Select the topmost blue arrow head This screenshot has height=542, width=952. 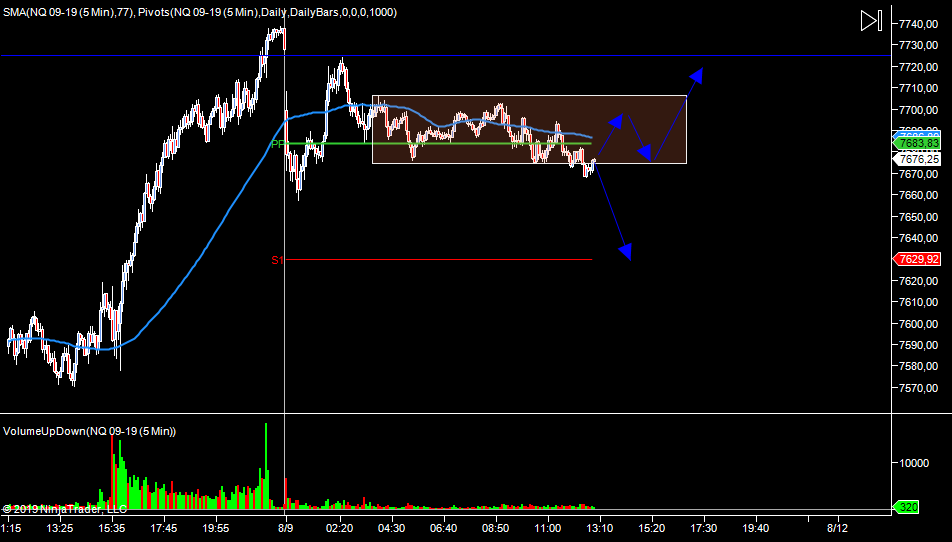[x=696, y=75]
